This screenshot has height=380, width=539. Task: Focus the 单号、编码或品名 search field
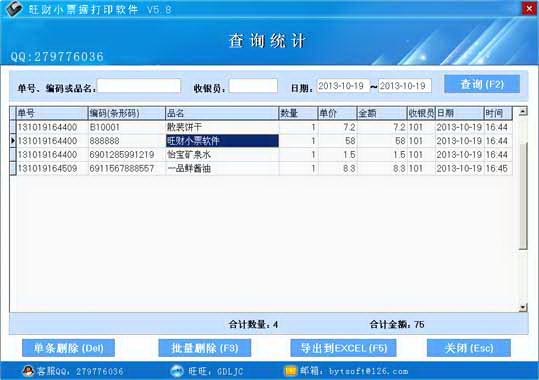[x=139, y=86]
